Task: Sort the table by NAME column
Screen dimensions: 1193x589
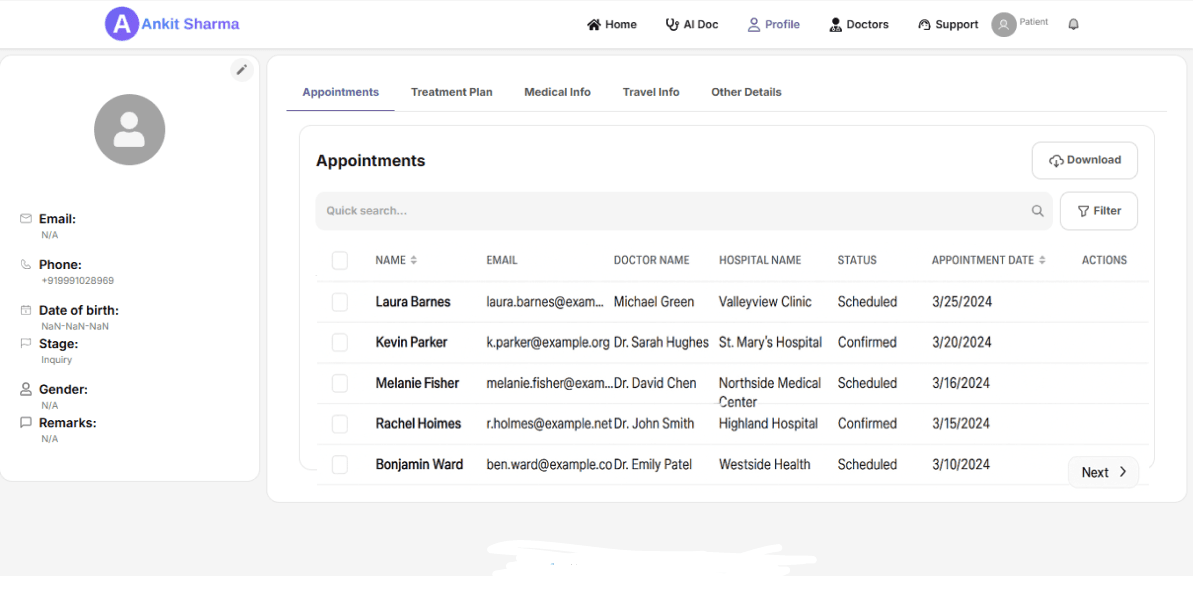Action: pyautogui.click(x=414, y=259)
